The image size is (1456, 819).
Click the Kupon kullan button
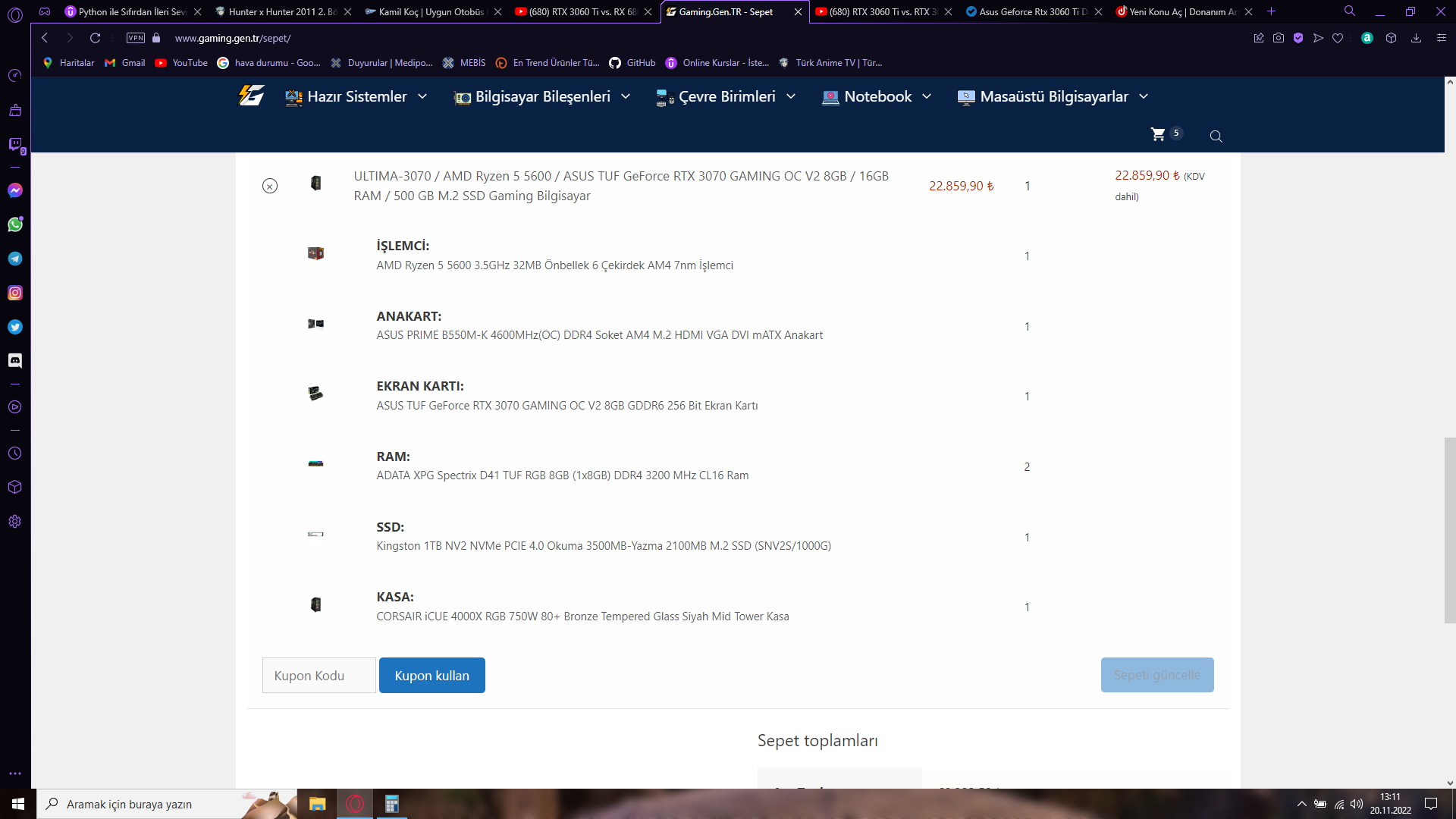431,675
